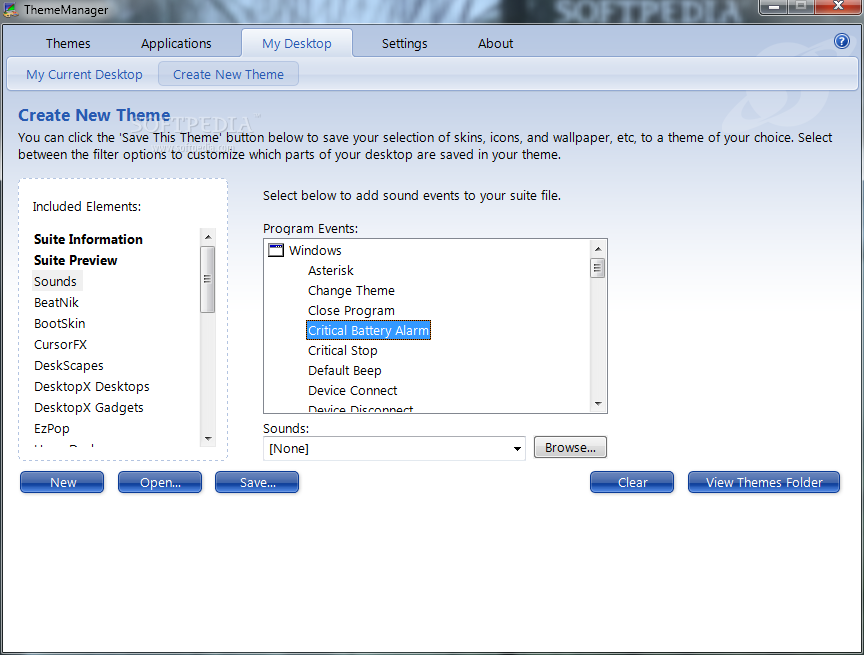Click the Save... button
This screenshot has width=864, height=655.
pyautogui.click(x=257, y=482)
